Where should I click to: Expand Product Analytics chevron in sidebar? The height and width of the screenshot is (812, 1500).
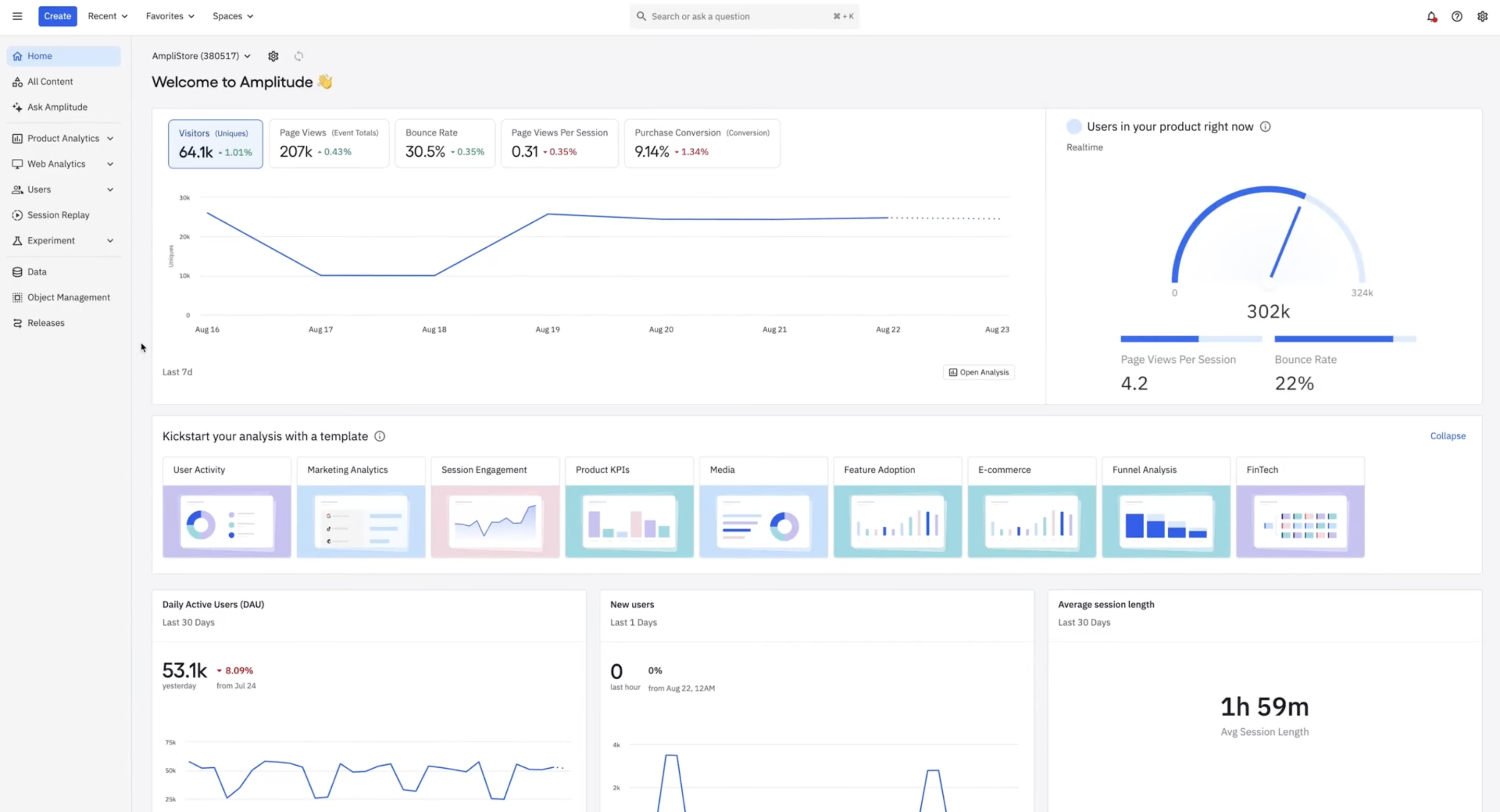pyautogui.click(x=110, y=138)
